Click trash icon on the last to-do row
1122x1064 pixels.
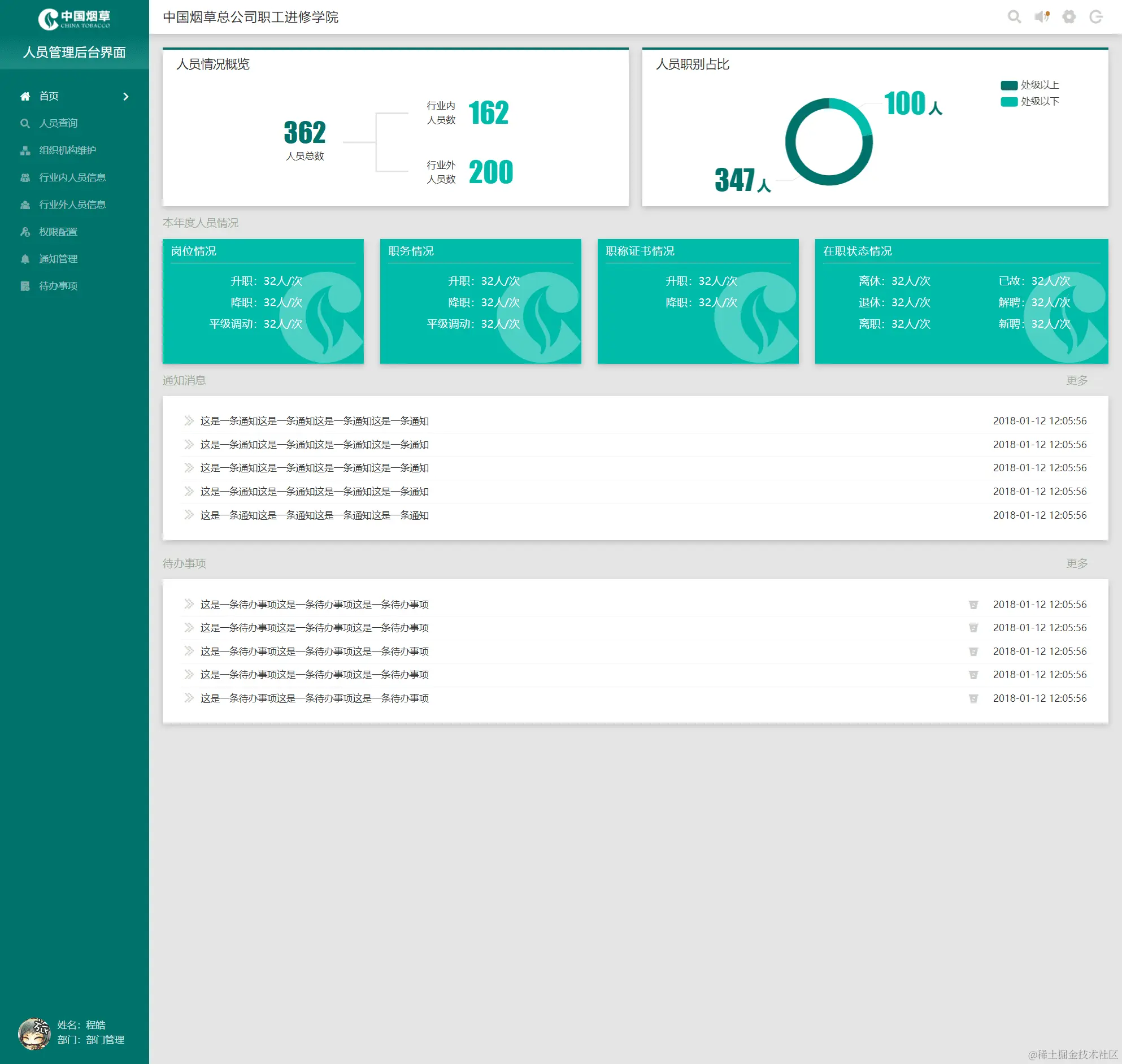point(973,698)
